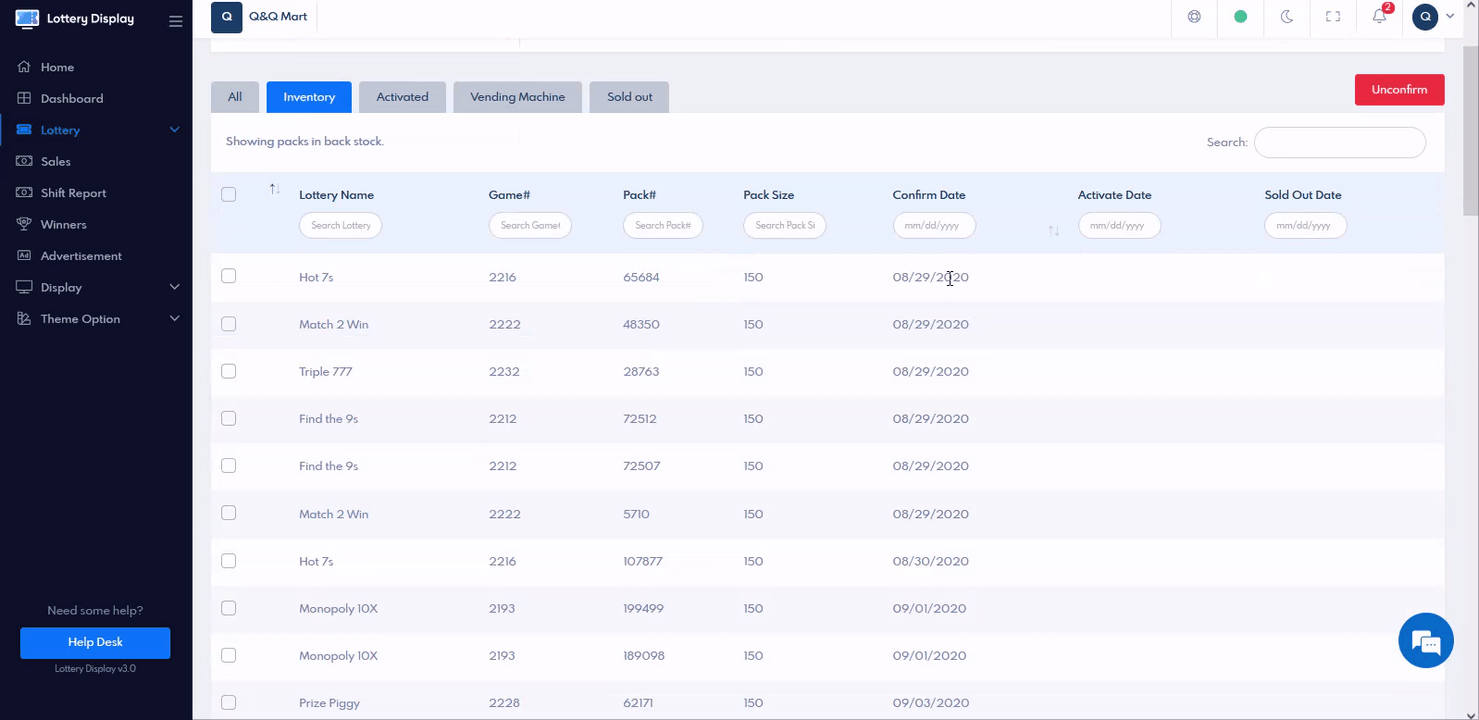1479x720 pixels.
Task: Expand the Lottery sidebar menu
Action: [174, 130]
